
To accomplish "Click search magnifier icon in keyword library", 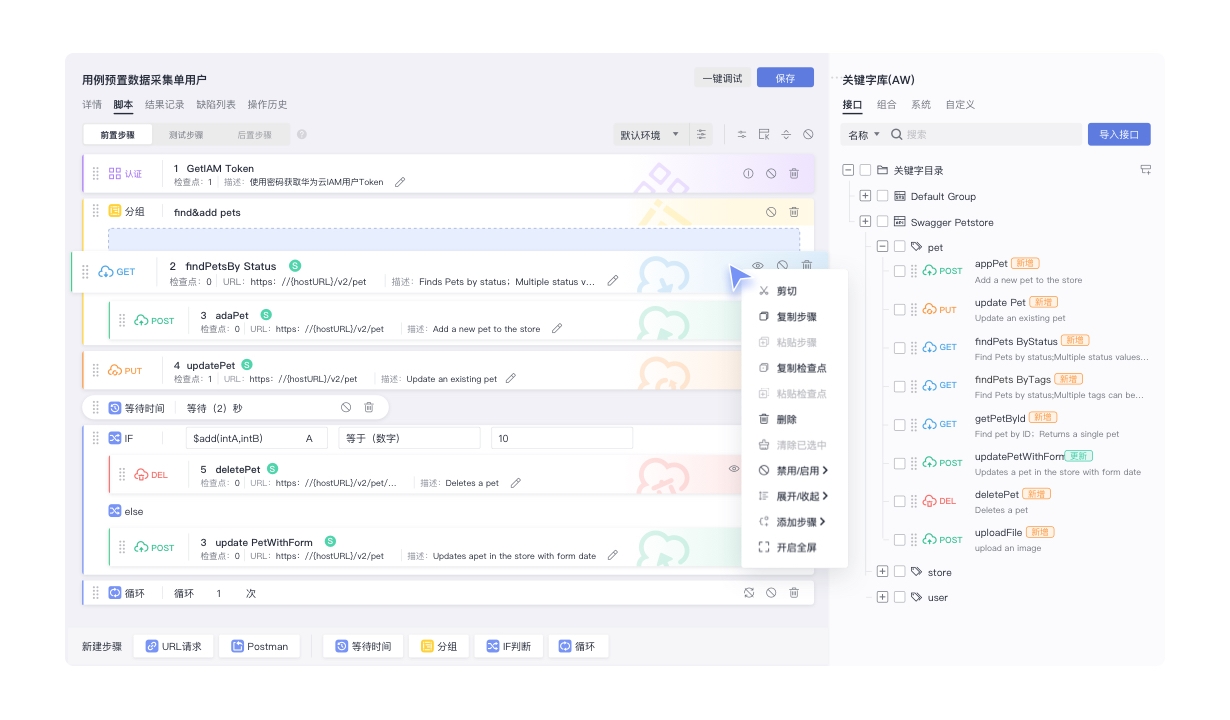I will [897, 134].
